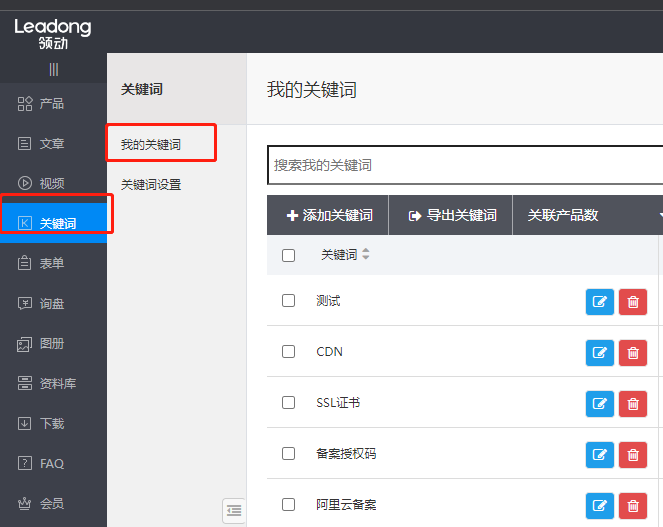The width and height of the screenshot is (663, 527).
Task: Edit the 阿里云备案 keyword
Action: point(599,505)
